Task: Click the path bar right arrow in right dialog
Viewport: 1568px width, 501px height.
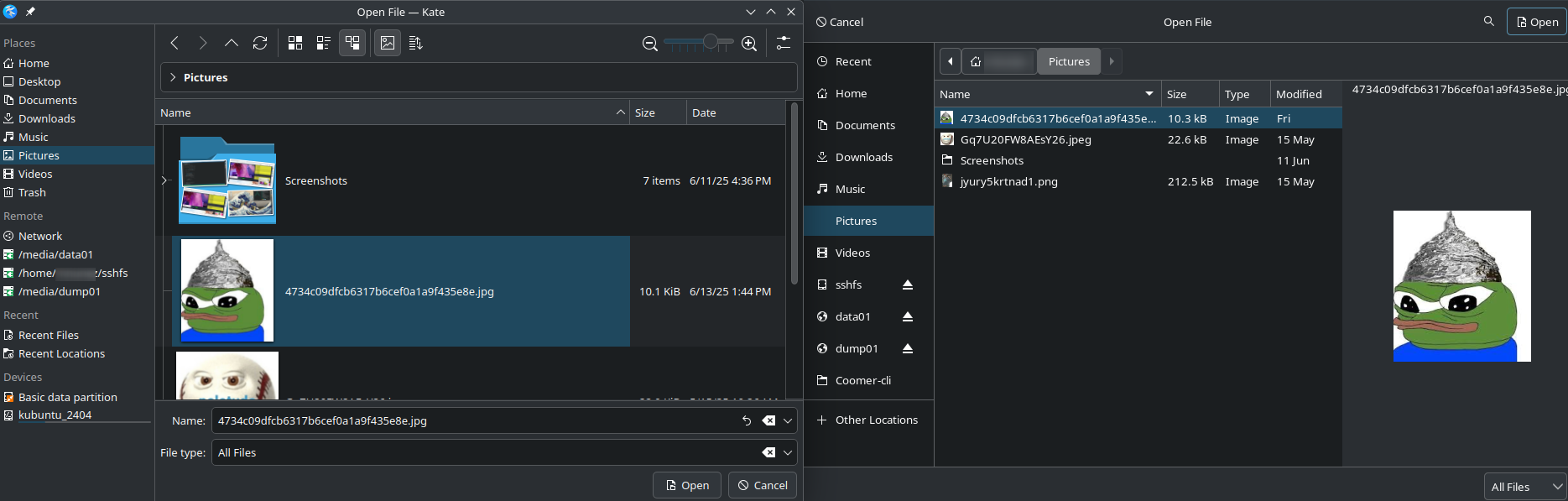Action: (1112, 61)
